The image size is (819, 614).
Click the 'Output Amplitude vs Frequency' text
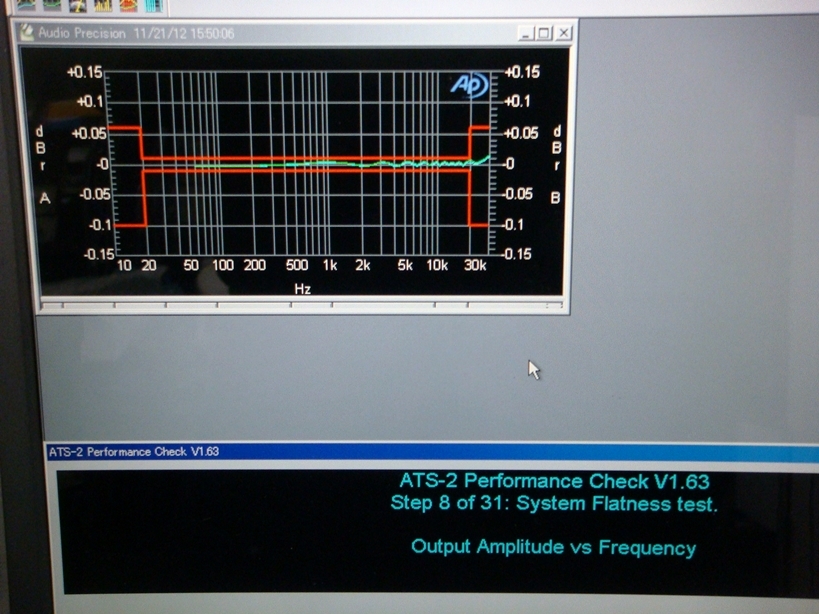[554, 547]
